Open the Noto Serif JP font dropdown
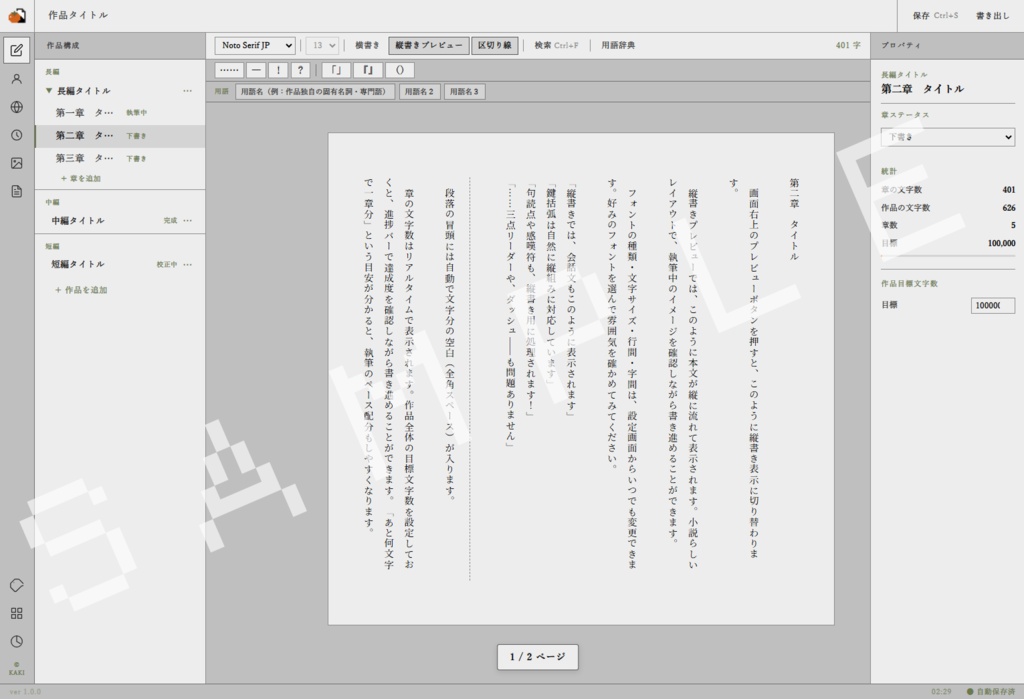1024x699 pixels. pyautogui.click(x=255, y=45)
